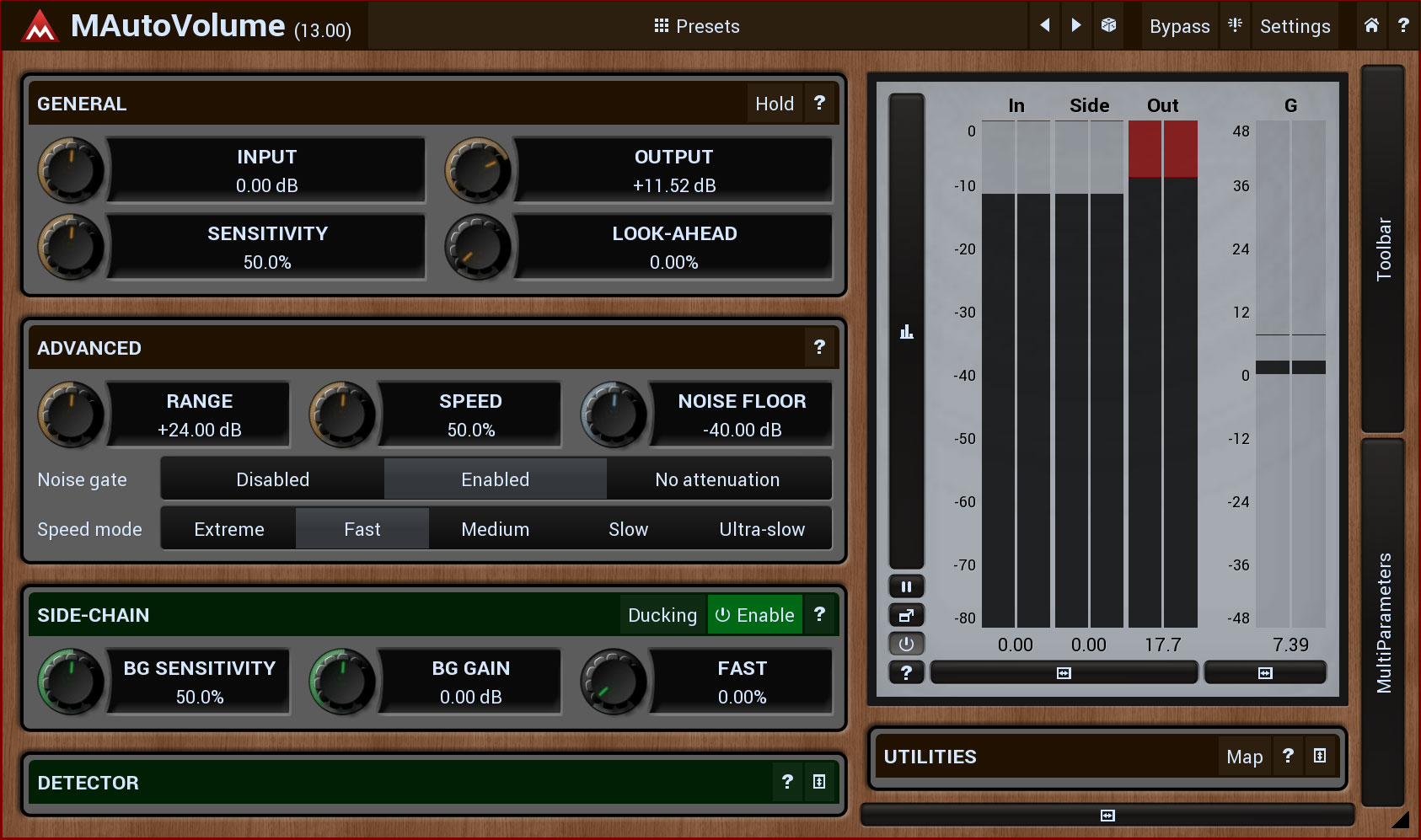Collapse the panel below the In/Side/Out meters

[1064, 672]
